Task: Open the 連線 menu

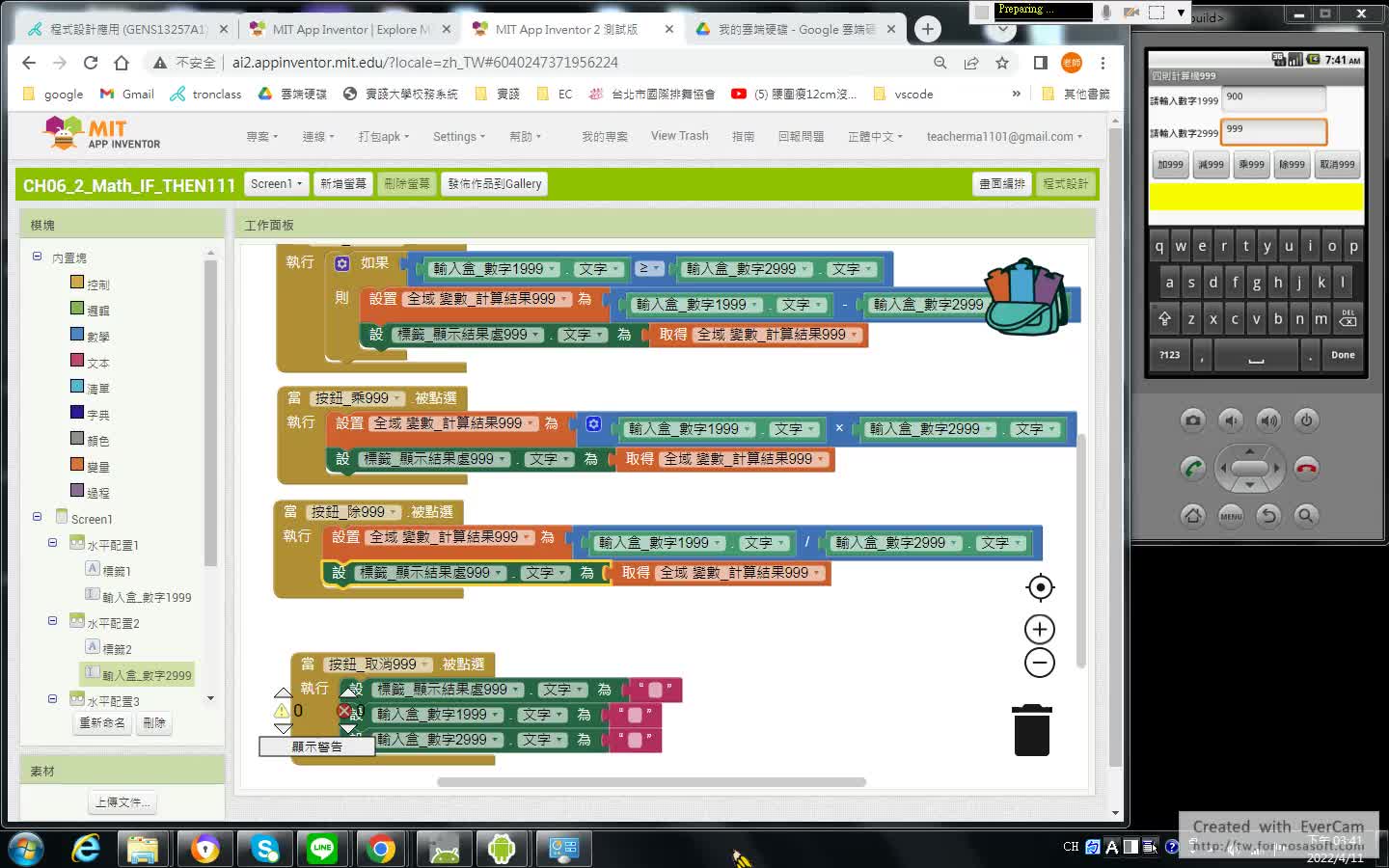Action: tap(318, 137)
